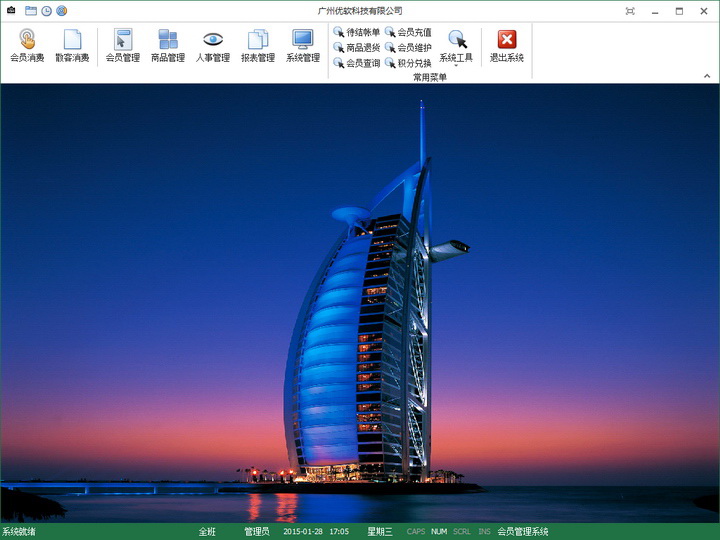This screenshot has width=720, height=540.
Task: Click the INS indicator in status bar
Action: (x=484, y=532)
